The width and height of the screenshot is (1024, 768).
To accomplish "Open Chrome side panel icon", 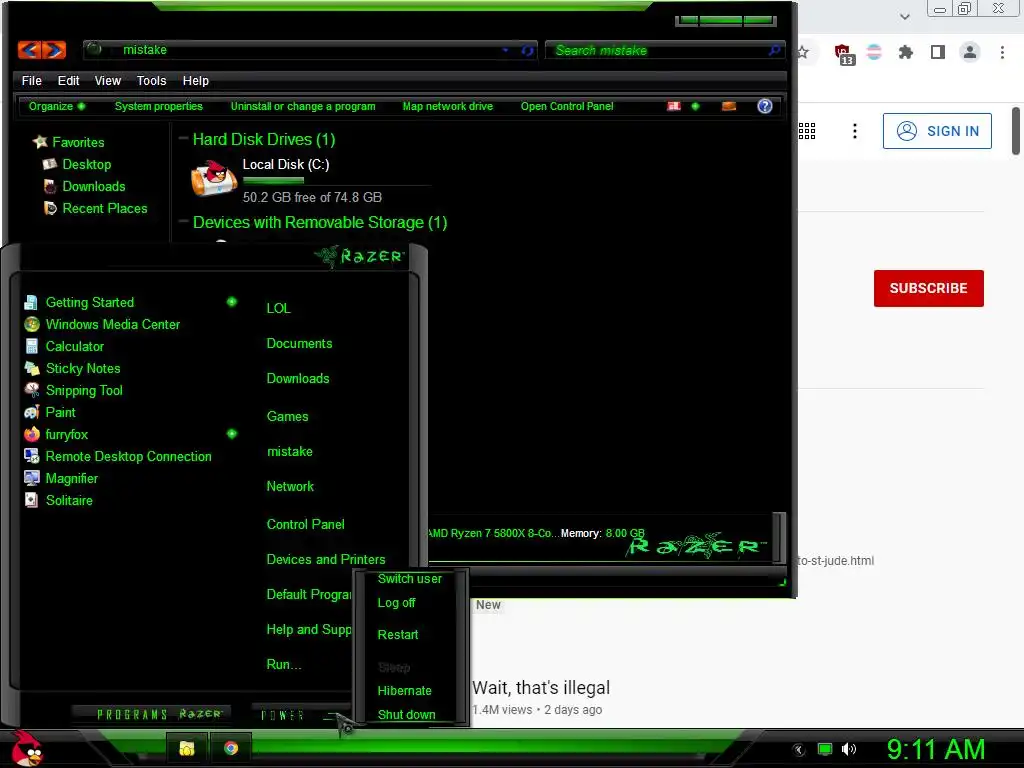I will click(x=938, y=52).
